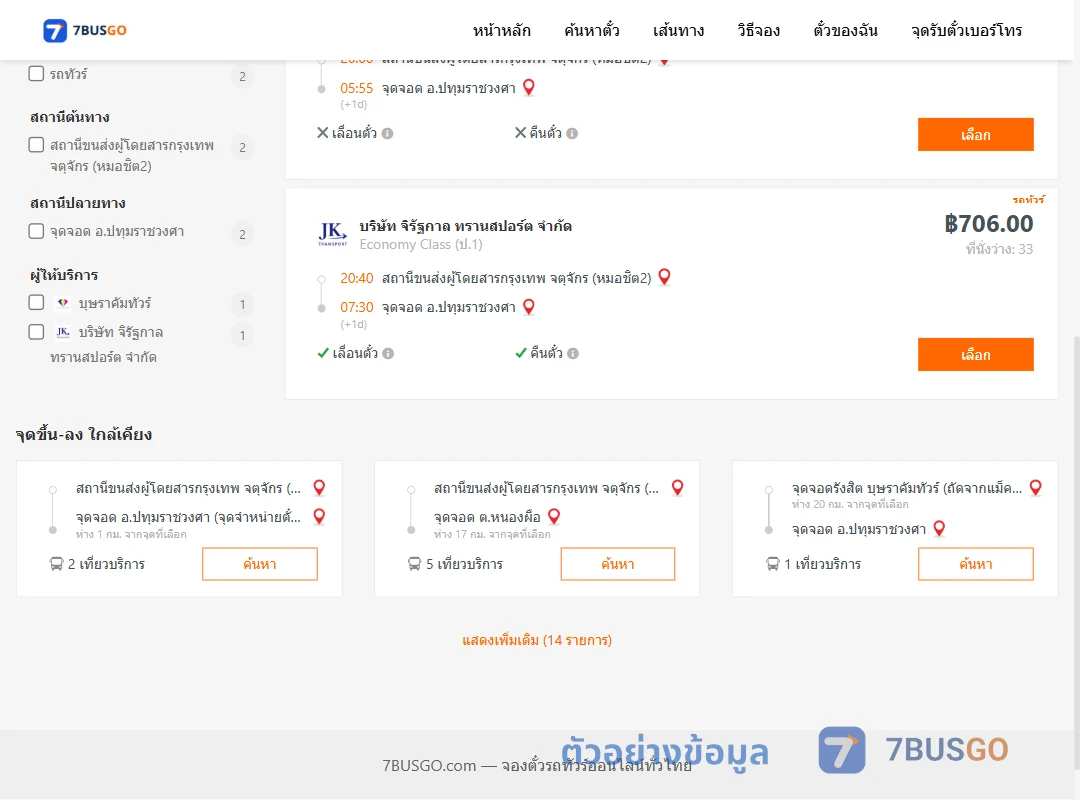
Task: Enable the บริษัท จิรัฐกาล operator filter
Action: pyautogui.click(x=36, y=332)
